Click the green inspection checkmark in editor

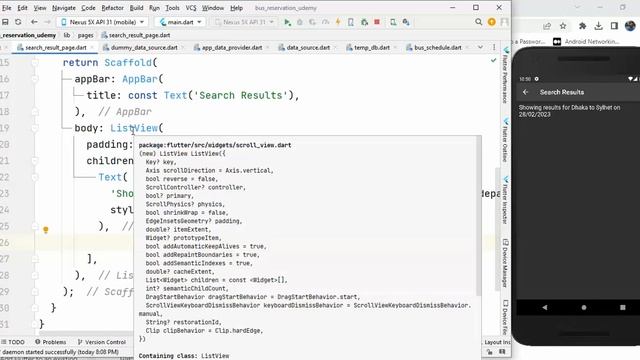coord(493,60)
